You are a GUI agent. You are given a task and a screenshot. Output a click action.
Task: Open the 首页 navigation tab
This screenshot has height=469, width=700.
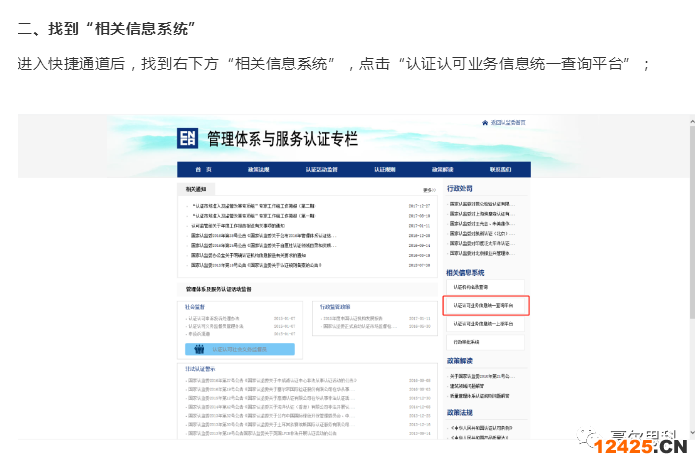203,170
